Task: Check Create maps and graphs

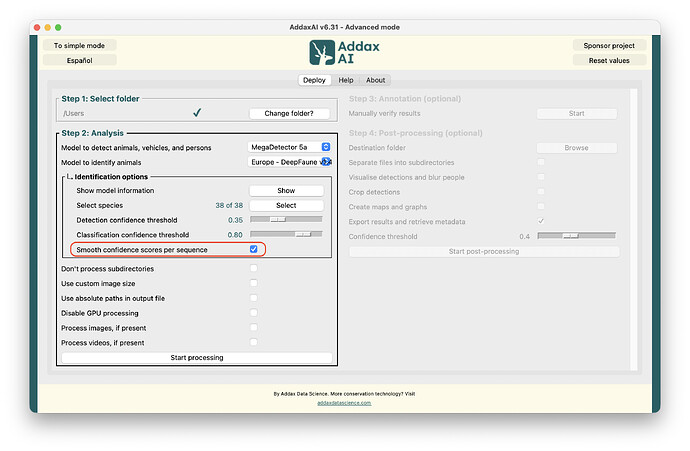Action: [x=541, y=206]
